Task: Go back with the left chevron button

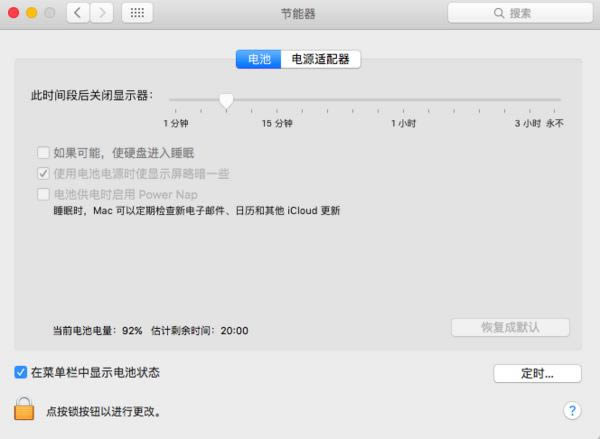Action: point(78,13)
